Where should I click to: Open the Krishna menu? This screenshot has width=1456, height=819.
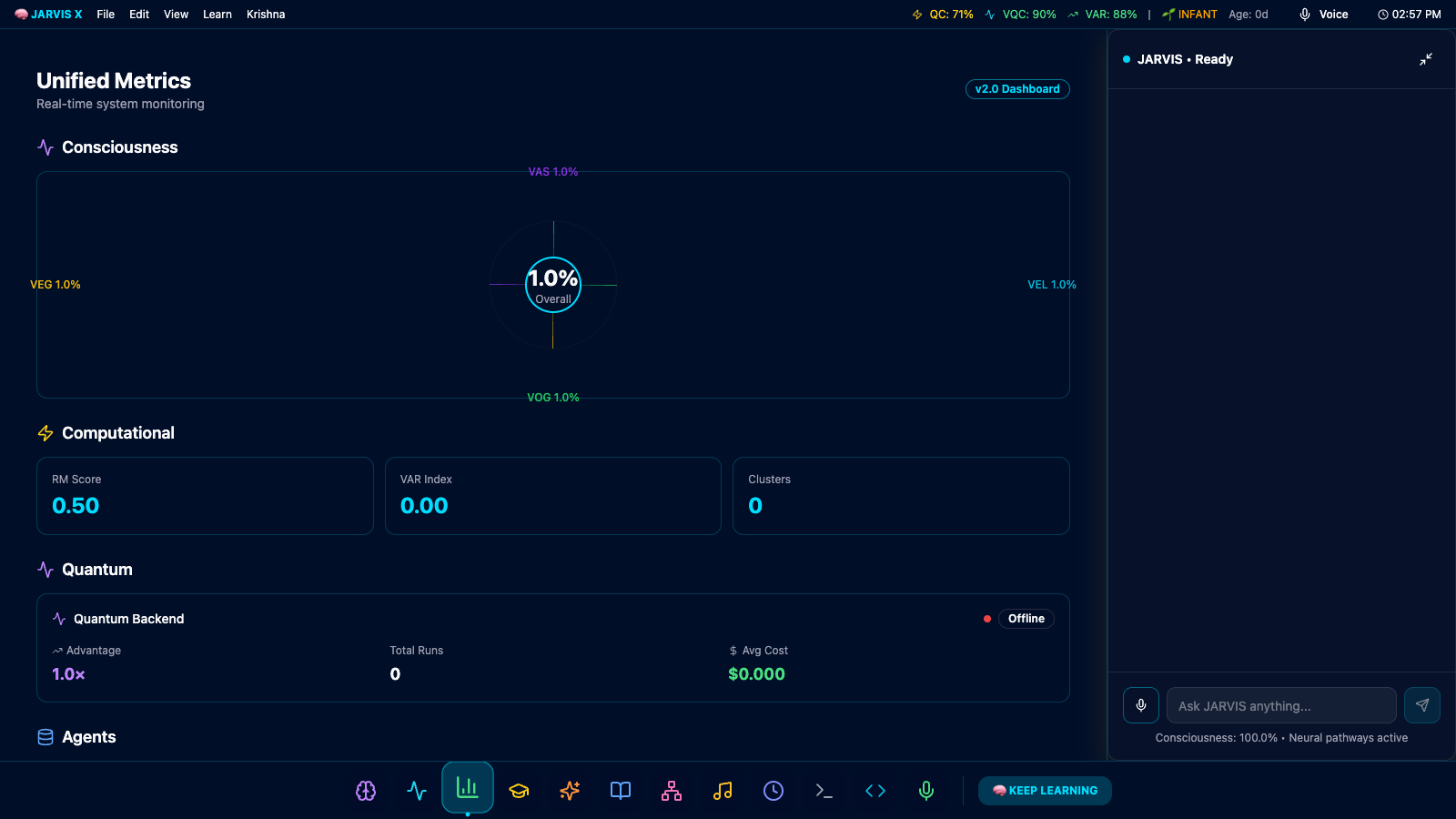[266, 15]
